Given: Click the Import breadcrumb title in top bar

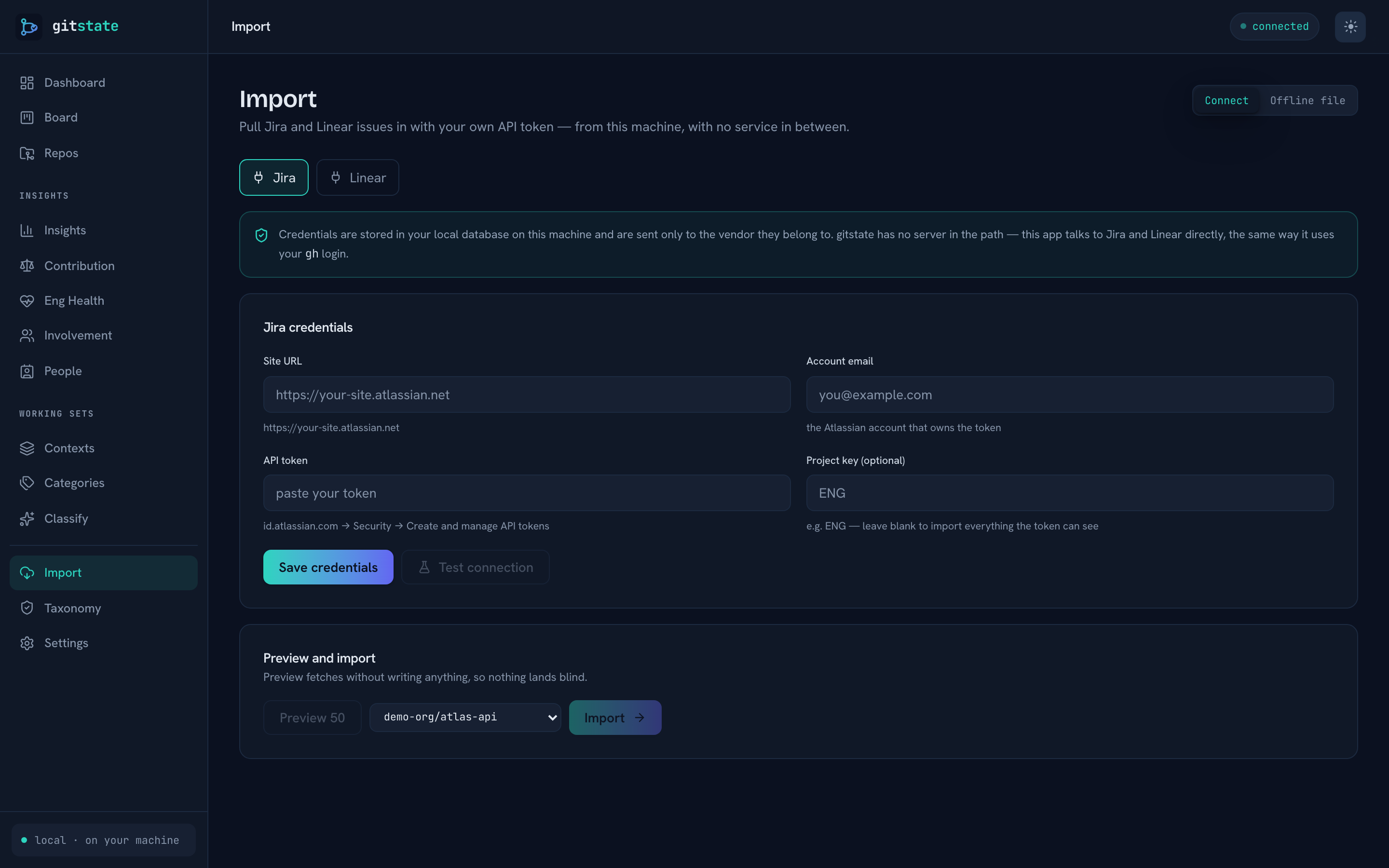Looking at the screenshot, I should point(251,27).
